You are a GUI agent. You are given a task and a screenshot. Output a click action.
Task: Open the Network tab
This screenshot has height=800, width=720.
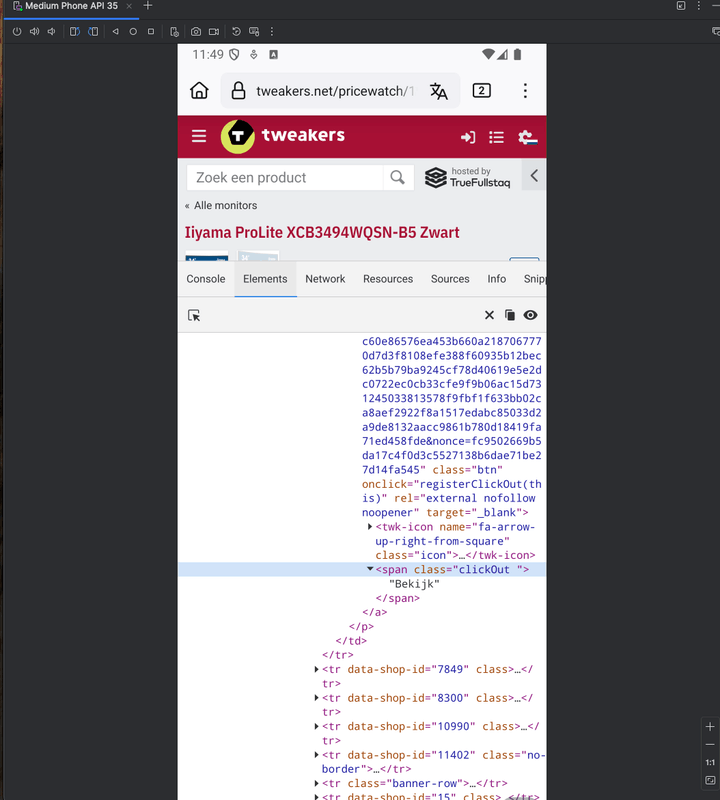click(325, 279)
